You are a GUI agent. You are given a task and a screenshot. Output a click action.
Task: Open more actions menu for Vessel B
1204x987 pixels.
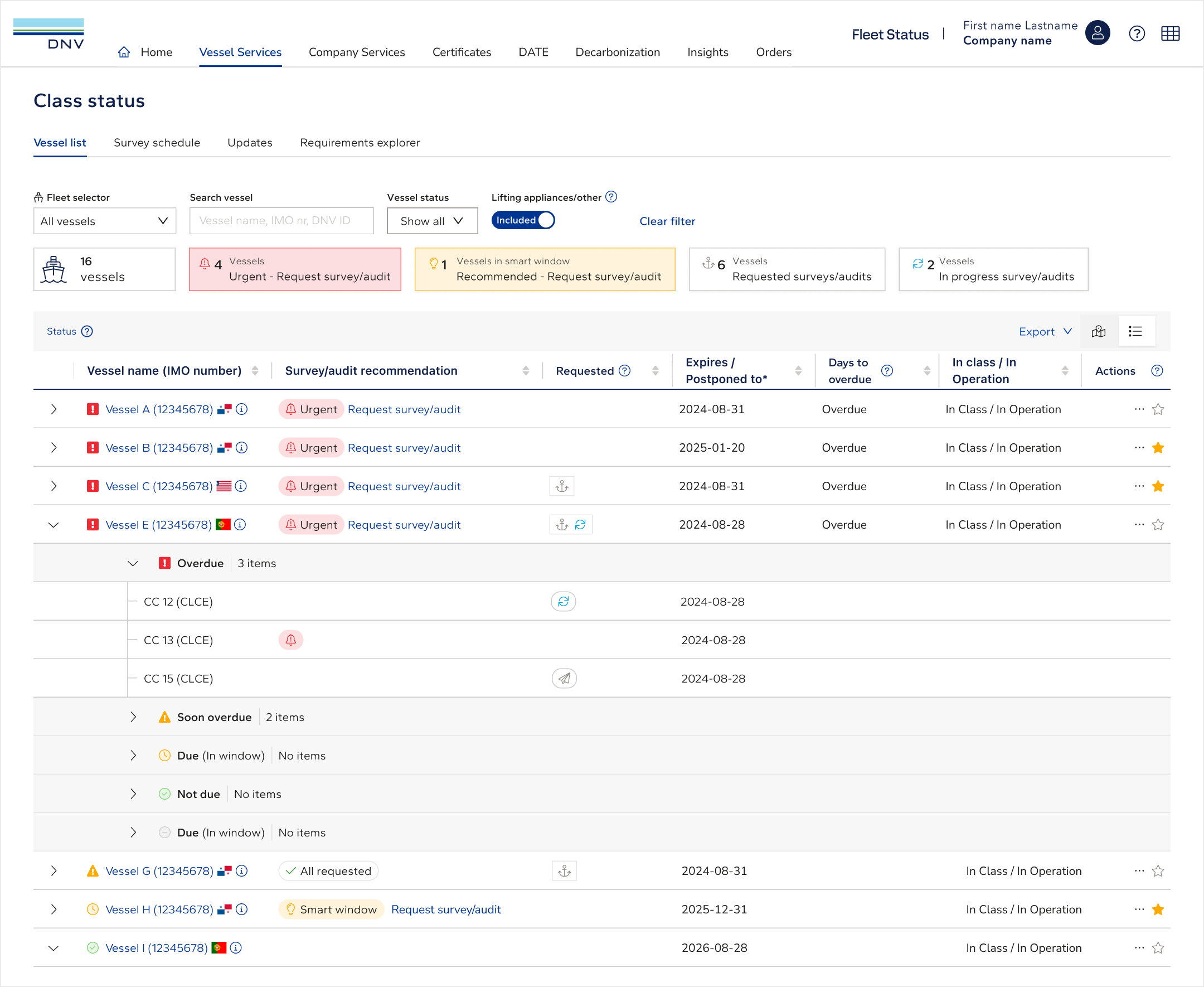(1139, 448)
